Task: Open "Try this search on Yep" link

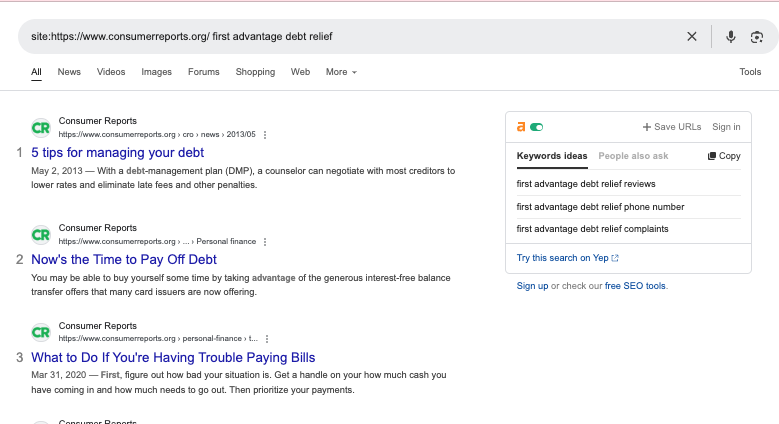Action: pyautogui.click(x=567, y=258)
